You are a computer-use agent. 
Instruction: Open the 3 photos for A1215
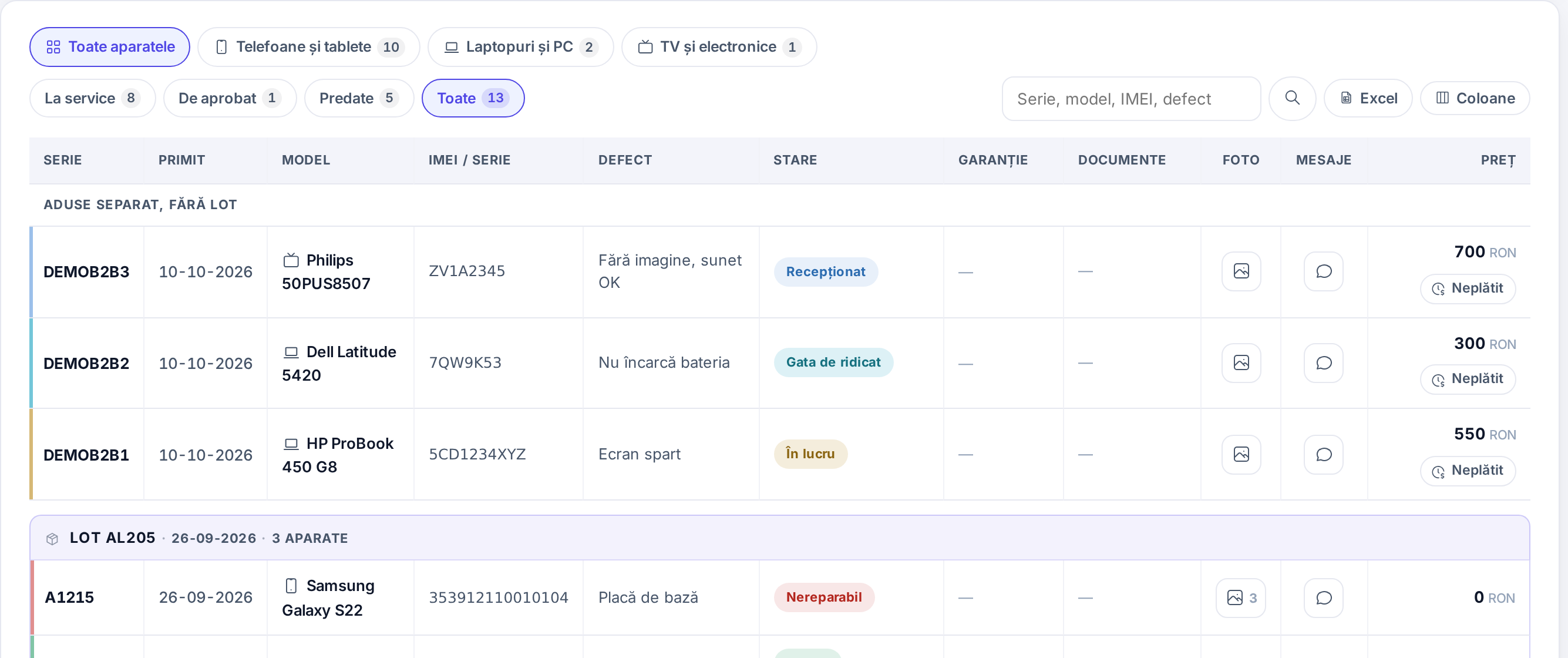[x=1240, y=597]
